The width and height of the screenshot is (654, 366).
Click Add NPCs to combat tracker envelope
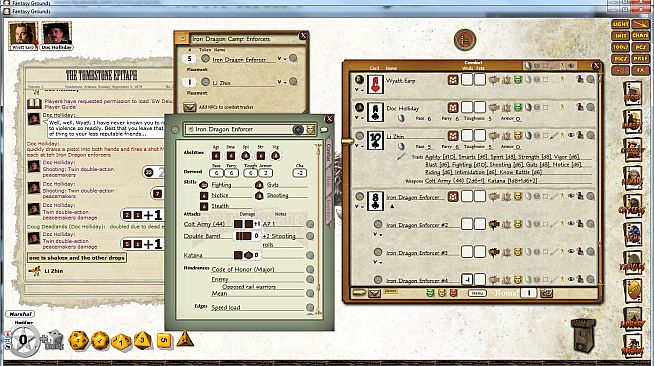[190, 107]
